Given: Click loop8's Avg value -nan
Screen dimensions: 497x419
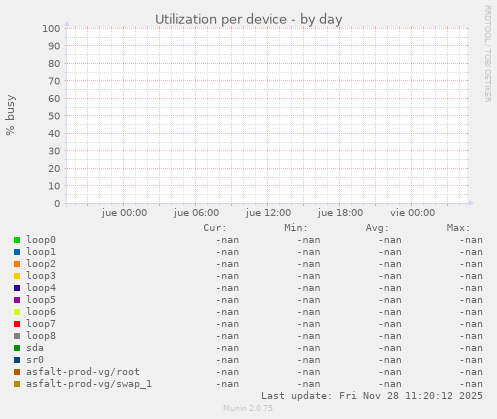Looking at the screenshot, I should click(390, 336).
